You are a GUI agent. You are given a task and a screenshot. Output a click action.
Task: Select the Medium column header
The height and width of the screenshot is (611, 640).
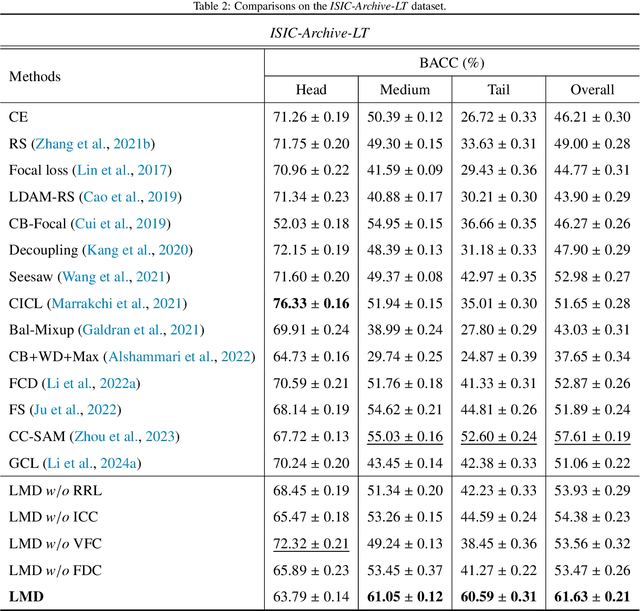[405, 90]
